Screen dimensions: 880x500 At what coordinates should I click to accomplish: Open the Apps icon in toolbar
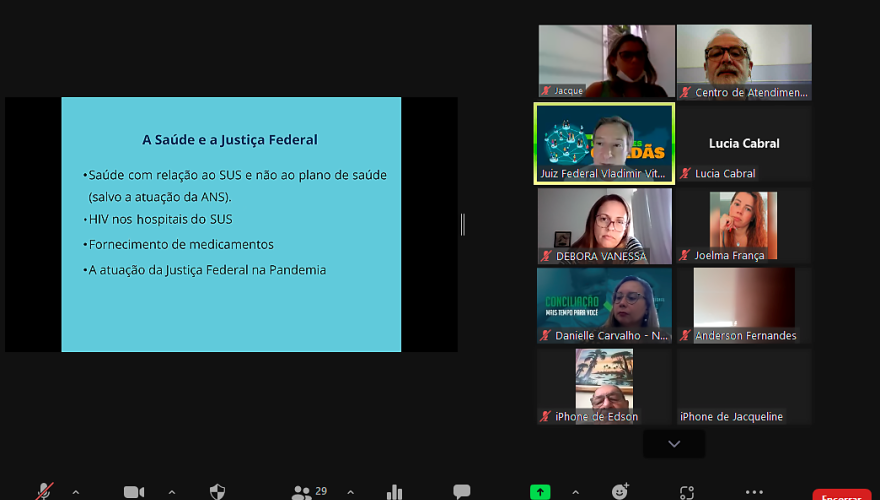(687, 492)
